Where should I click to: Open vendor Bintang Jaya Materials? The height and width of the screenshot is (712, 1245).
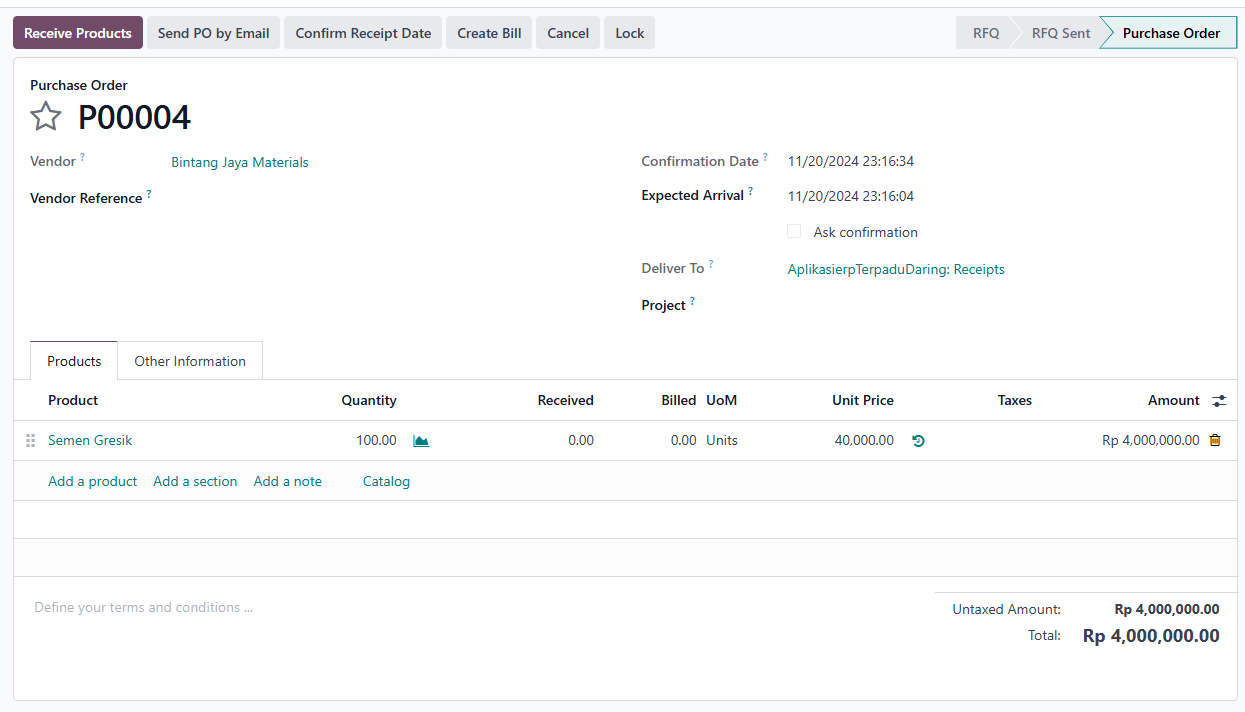tap(240, 162)
